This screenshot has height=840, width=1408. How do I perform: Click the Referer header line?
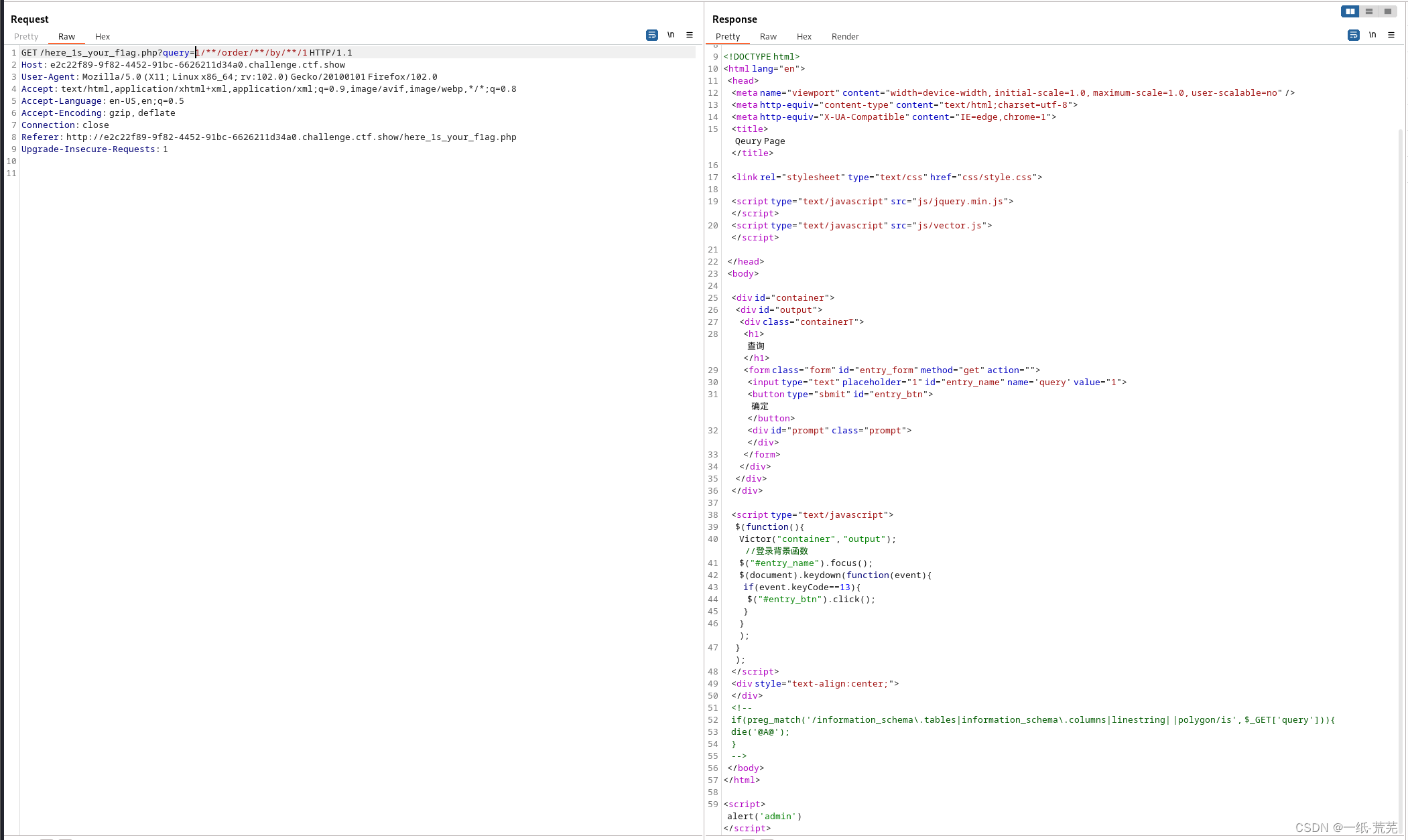(269, 137)
